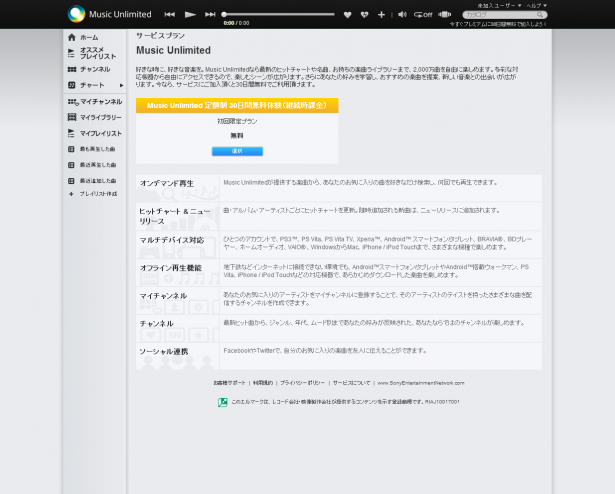Open the 最も再生した曲 playlist

pyautogui.click(x=94, y=149)
